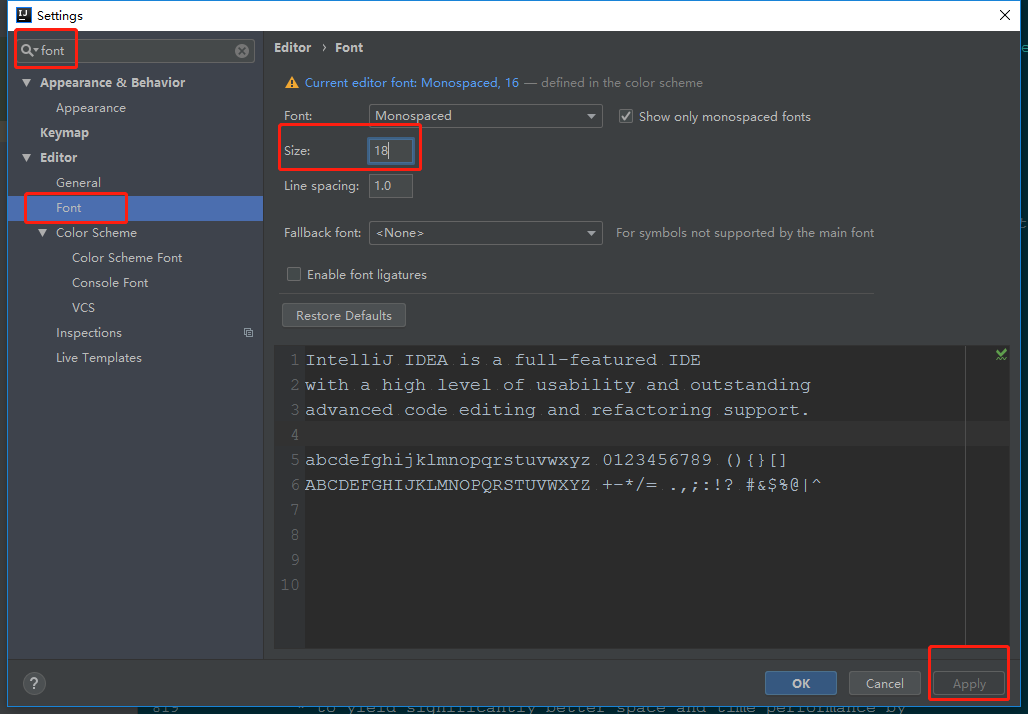Click the Editor breadcrumb
The image size is (1028, 714).
coord(292,47)
